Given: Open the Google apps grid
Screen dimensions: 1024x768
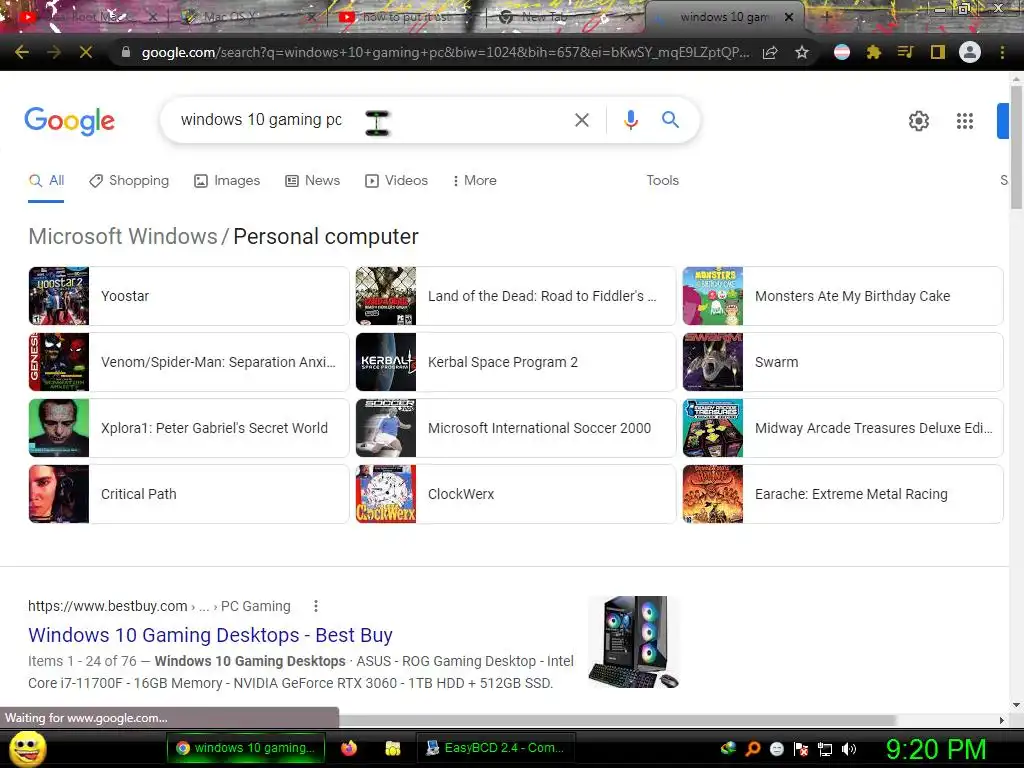Looking at the screenshot, I should (965, 121).
